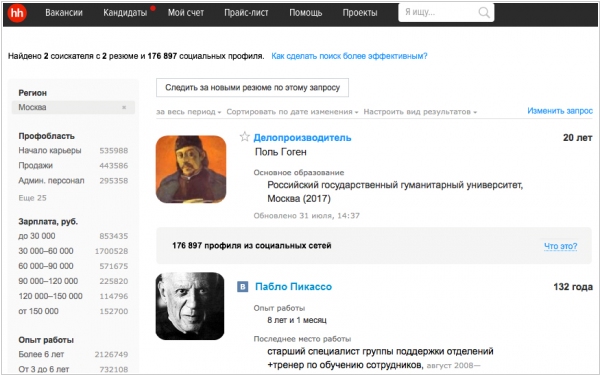The height and width of the screenshot is (375, 600).
Task: Click the Изменить запрос link
Action: click(560, 111)
